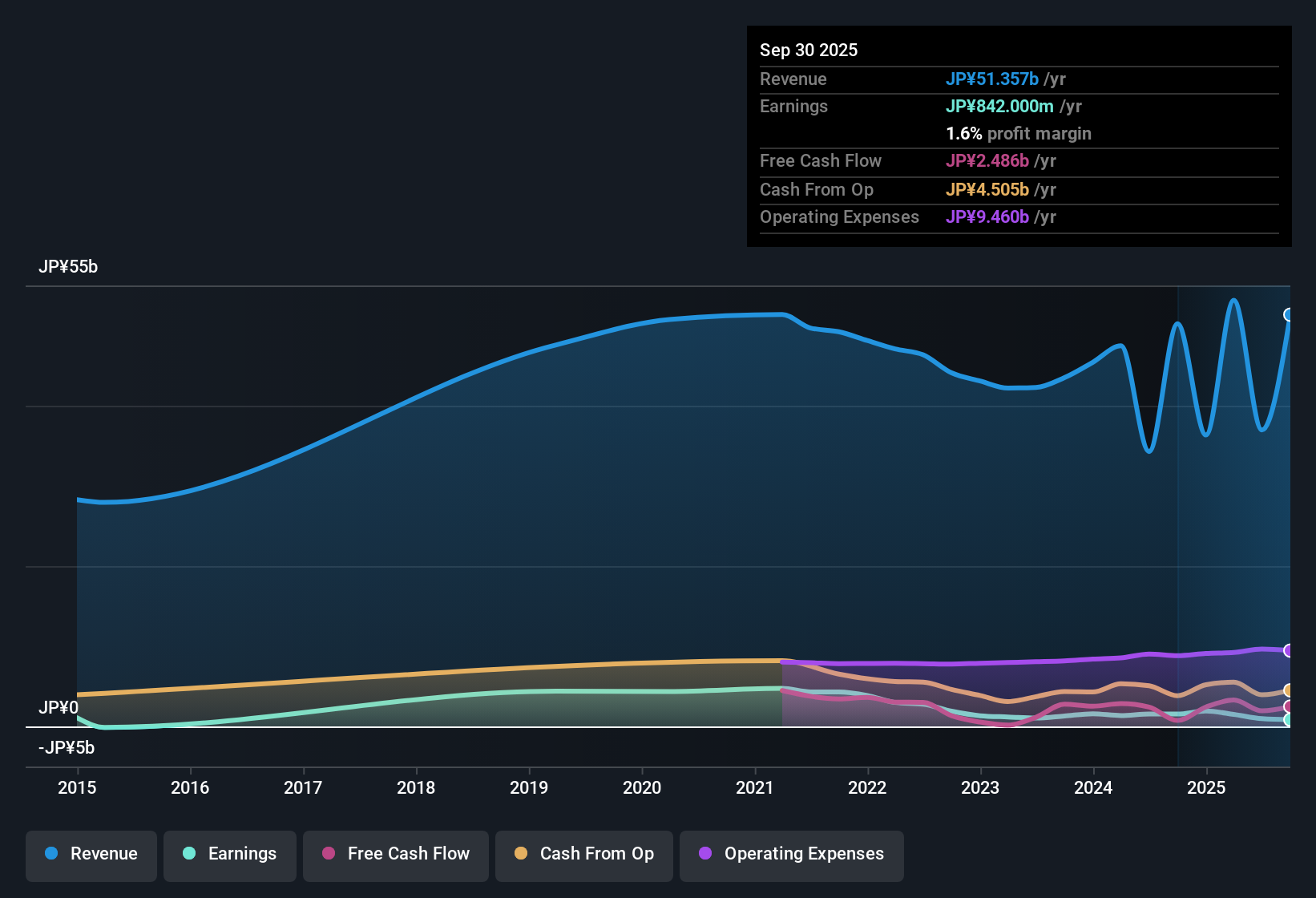Disable the Free Cash Flow line from the legend

[x=395, y=854]
